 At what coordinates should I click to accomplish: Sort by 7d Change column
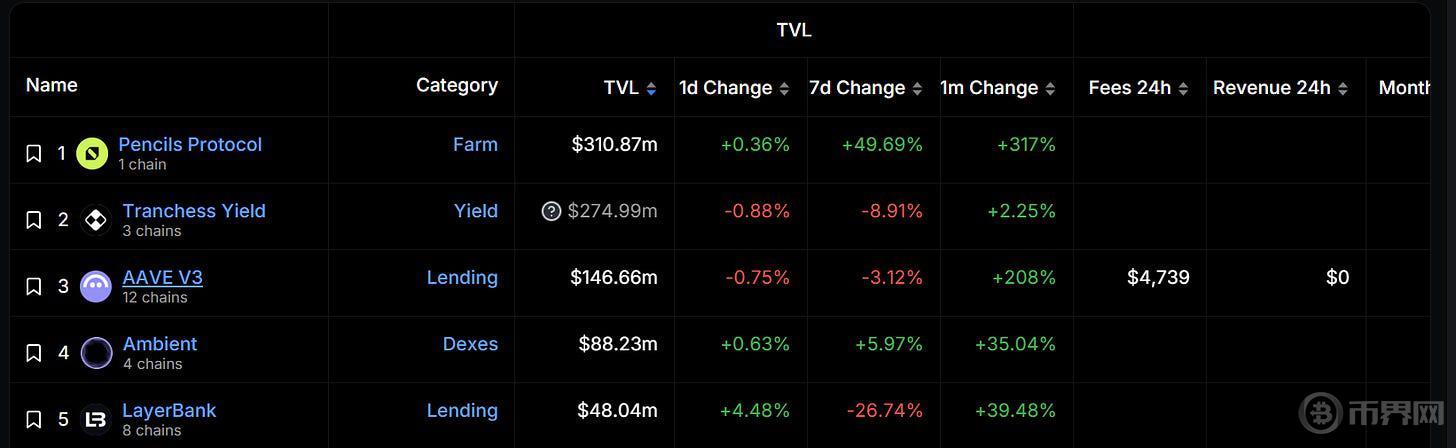click(x=865, y=88)
